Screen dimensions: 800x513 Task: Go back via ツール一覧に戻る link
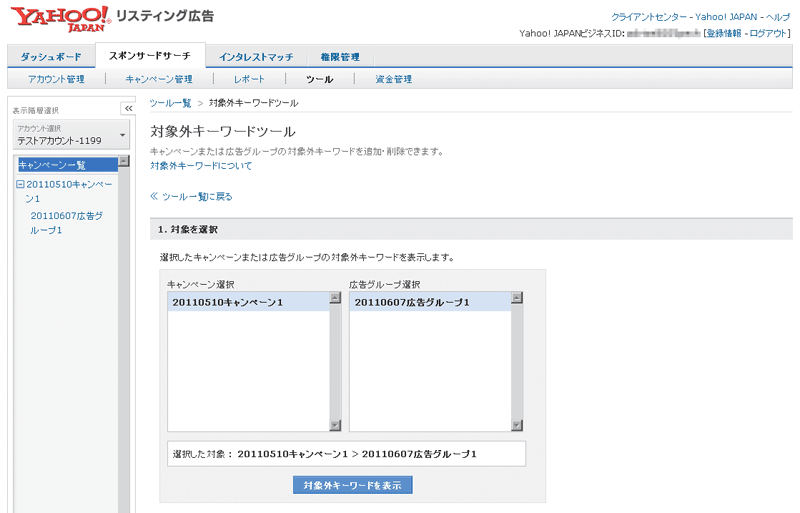pos(196,197)
